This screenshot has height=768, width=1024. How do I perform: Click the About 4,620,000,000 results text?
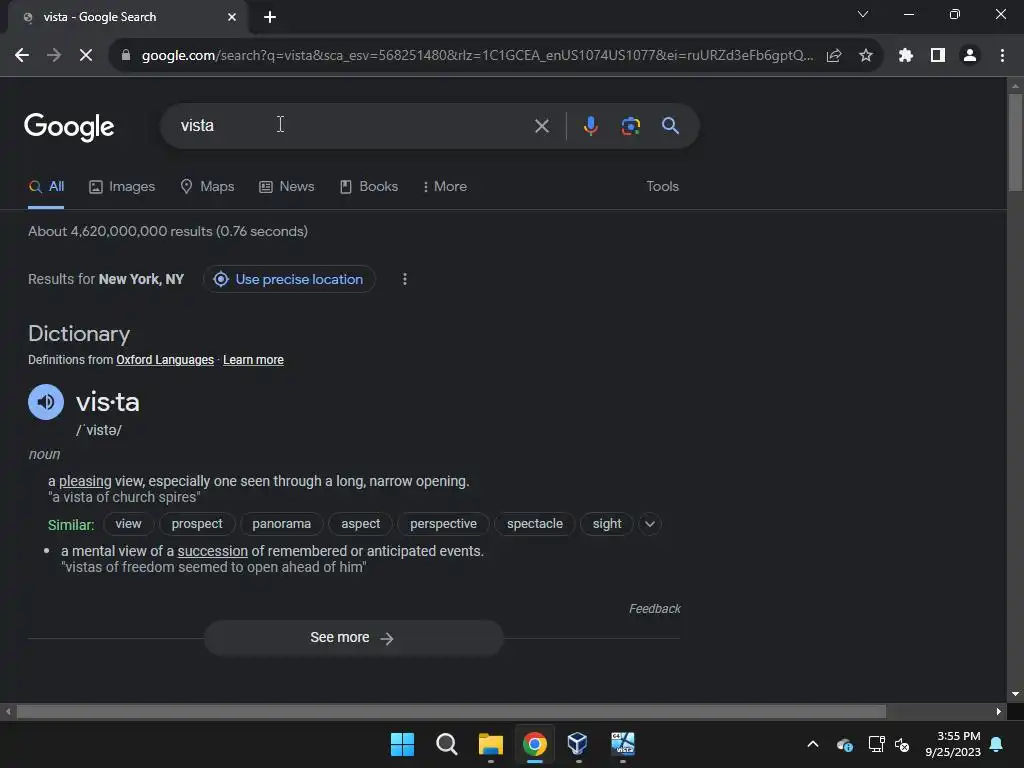pos(168,231)
